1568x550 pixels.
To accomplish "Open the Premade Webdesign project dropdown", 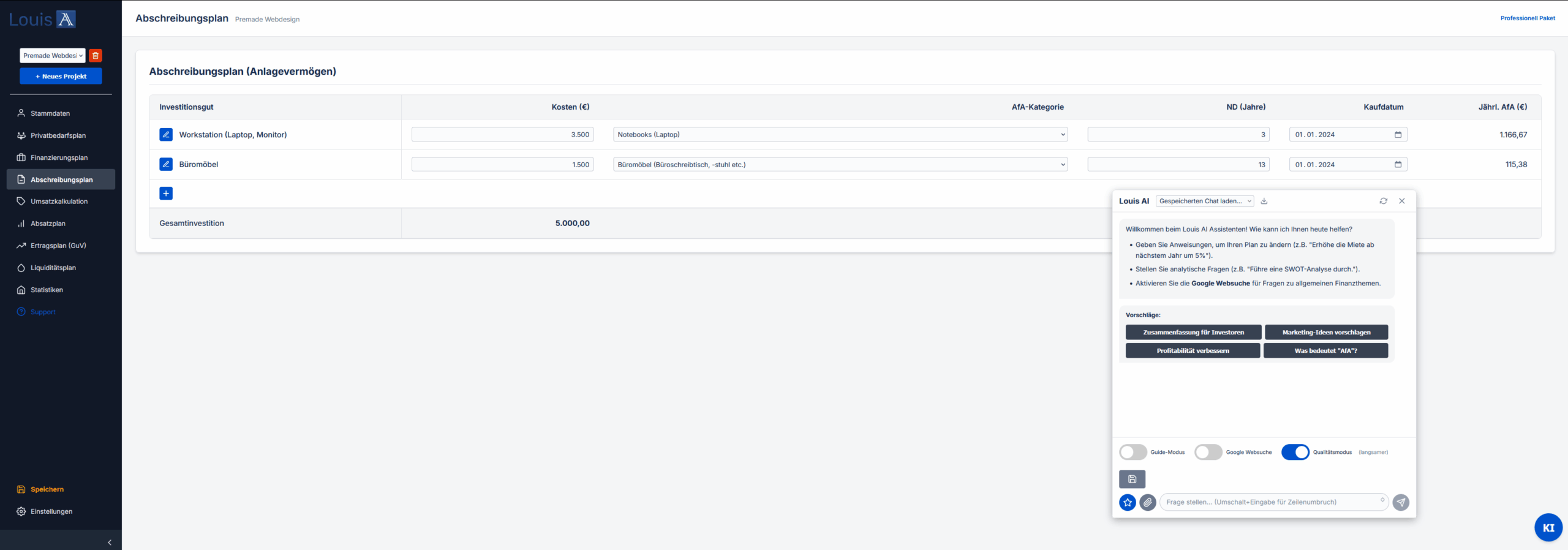I will click(53, 56).
